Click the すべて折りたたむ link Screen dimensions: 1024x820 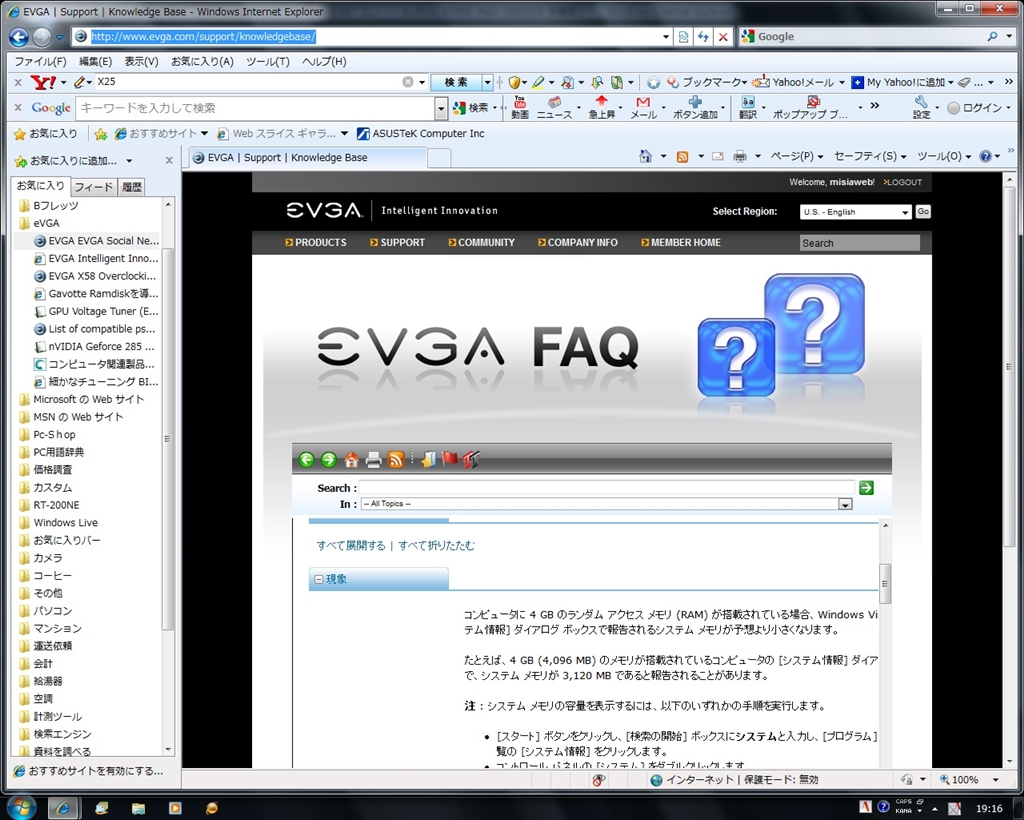437,546
